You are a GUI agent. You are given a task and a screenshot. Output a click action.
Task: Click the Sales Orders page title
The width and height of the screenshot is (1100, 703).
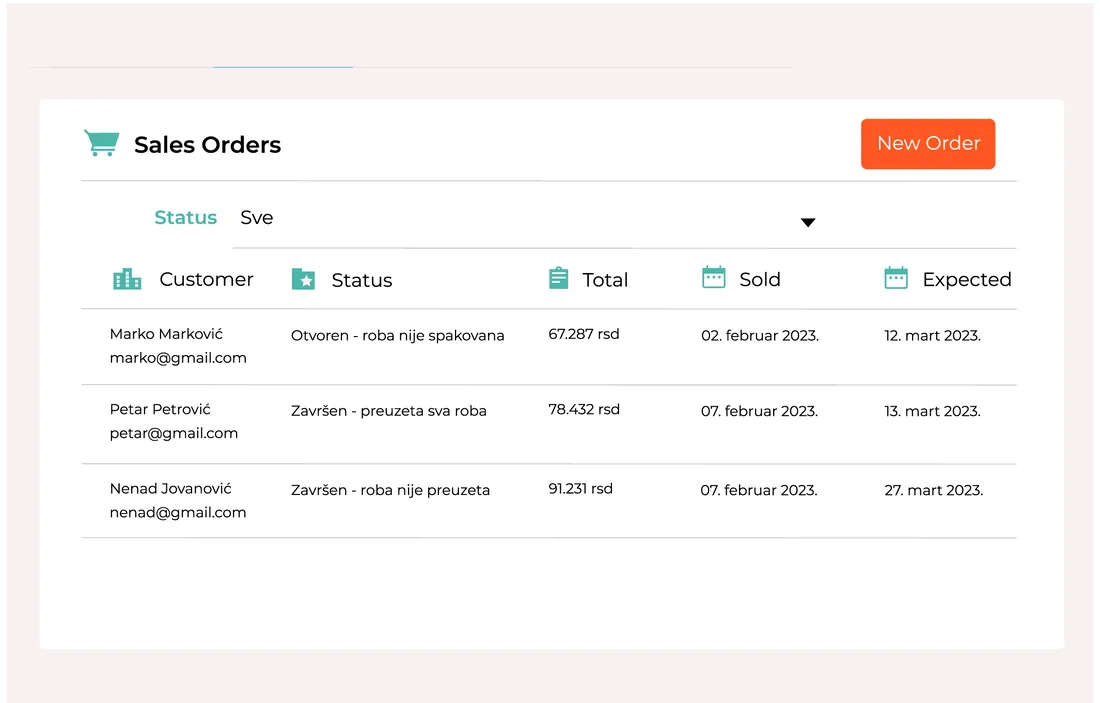(208, 145)
